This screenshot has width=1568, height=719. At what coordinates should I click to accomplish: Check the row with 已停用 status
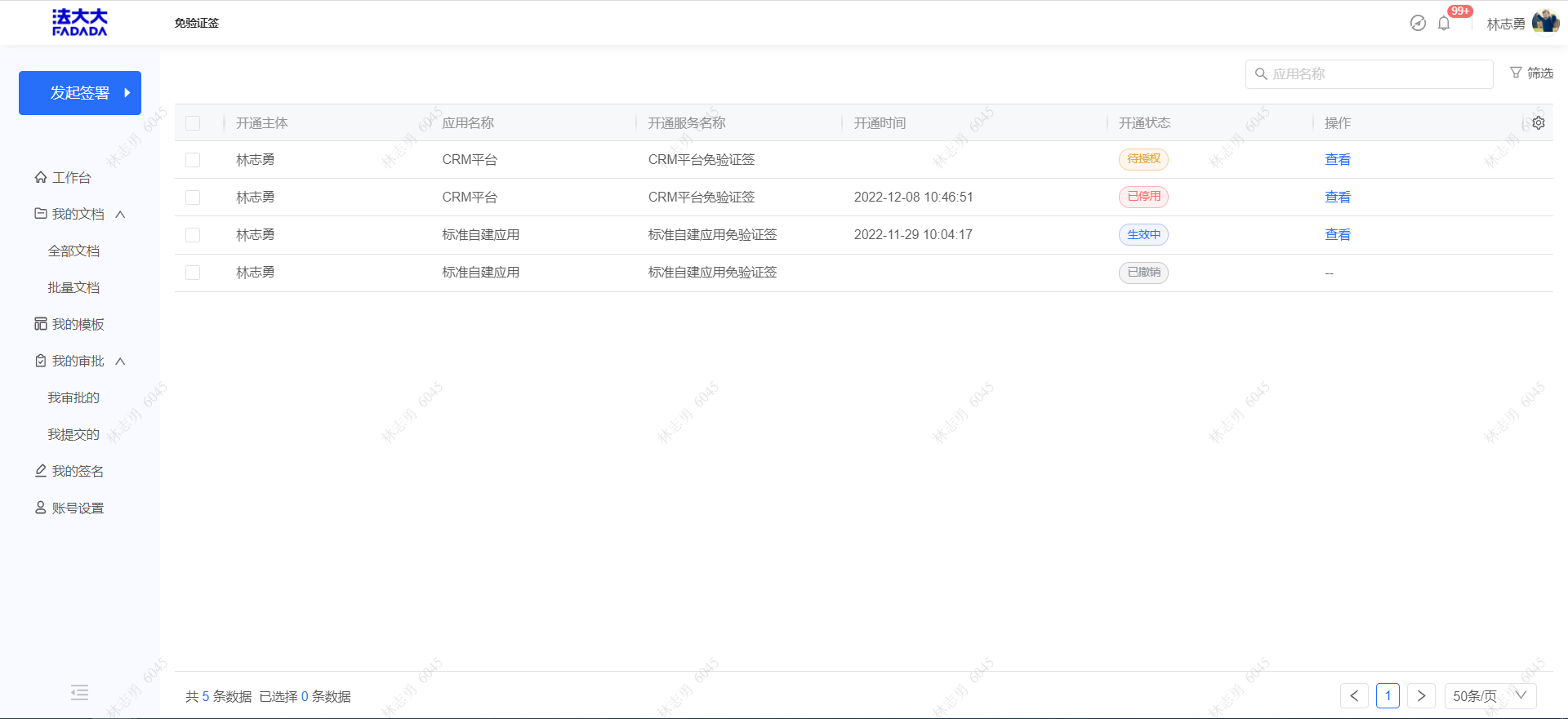(193, 198)
